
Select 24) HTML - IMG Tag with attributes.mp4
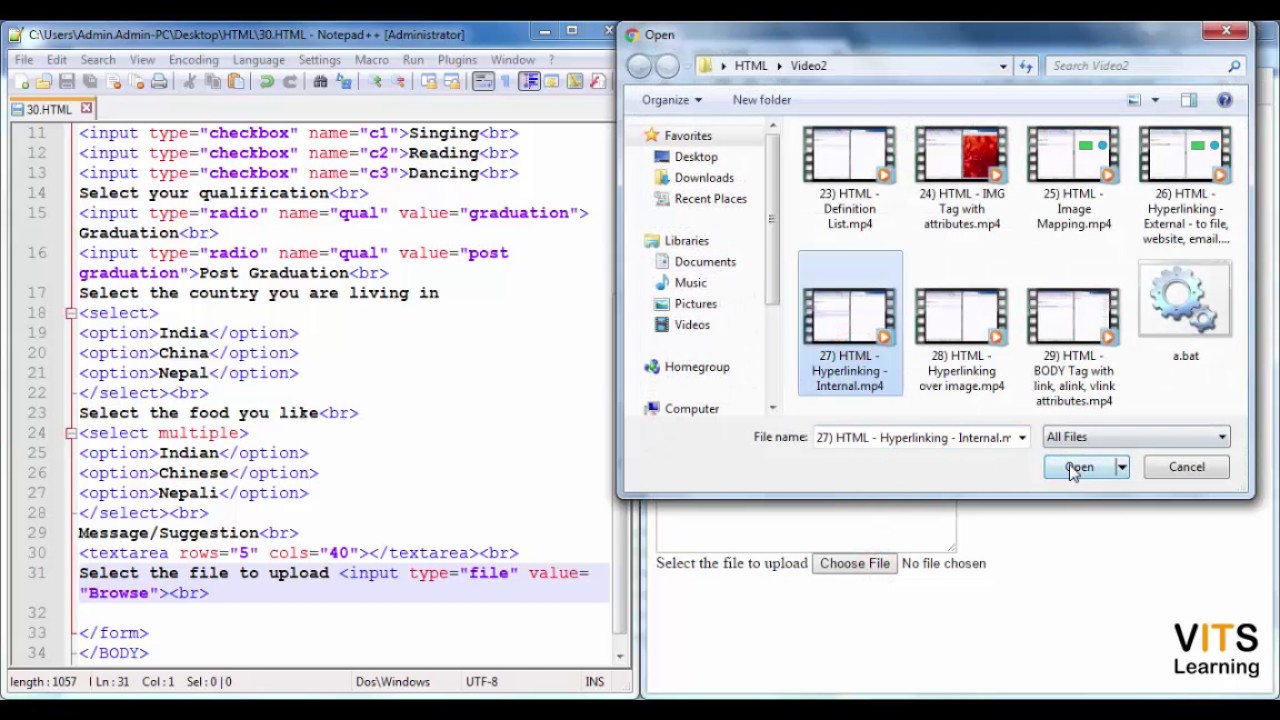point(962,178)
